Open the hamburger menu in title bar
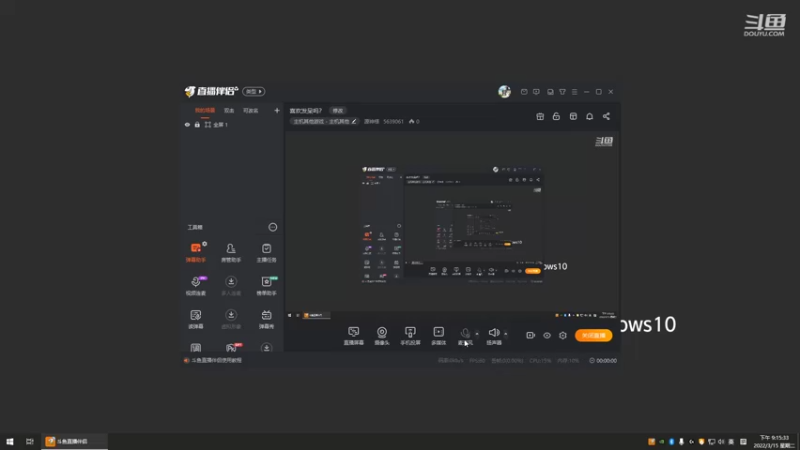Image resolution: width=800 pixels, height=450 pixels. (x=574, y=92)
